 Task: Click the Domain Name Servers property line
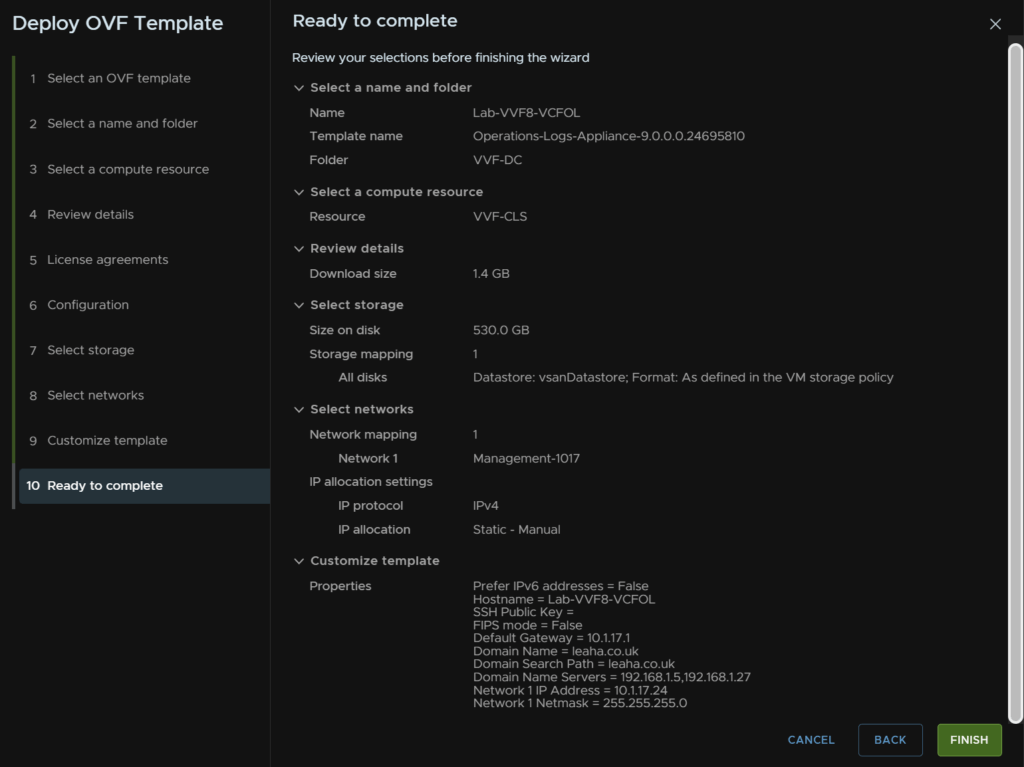pyautogui.click(x=612, y=677)
